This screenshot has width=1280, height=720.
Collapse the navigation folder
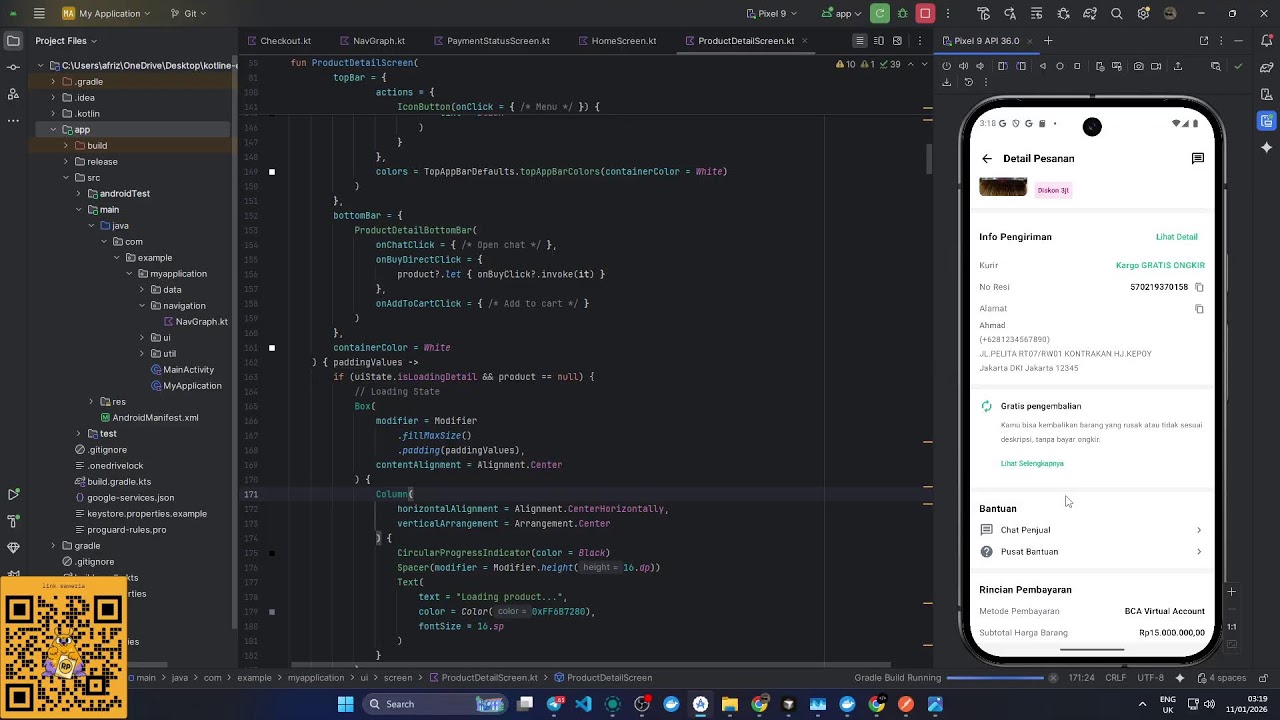(x=141, y=306)
